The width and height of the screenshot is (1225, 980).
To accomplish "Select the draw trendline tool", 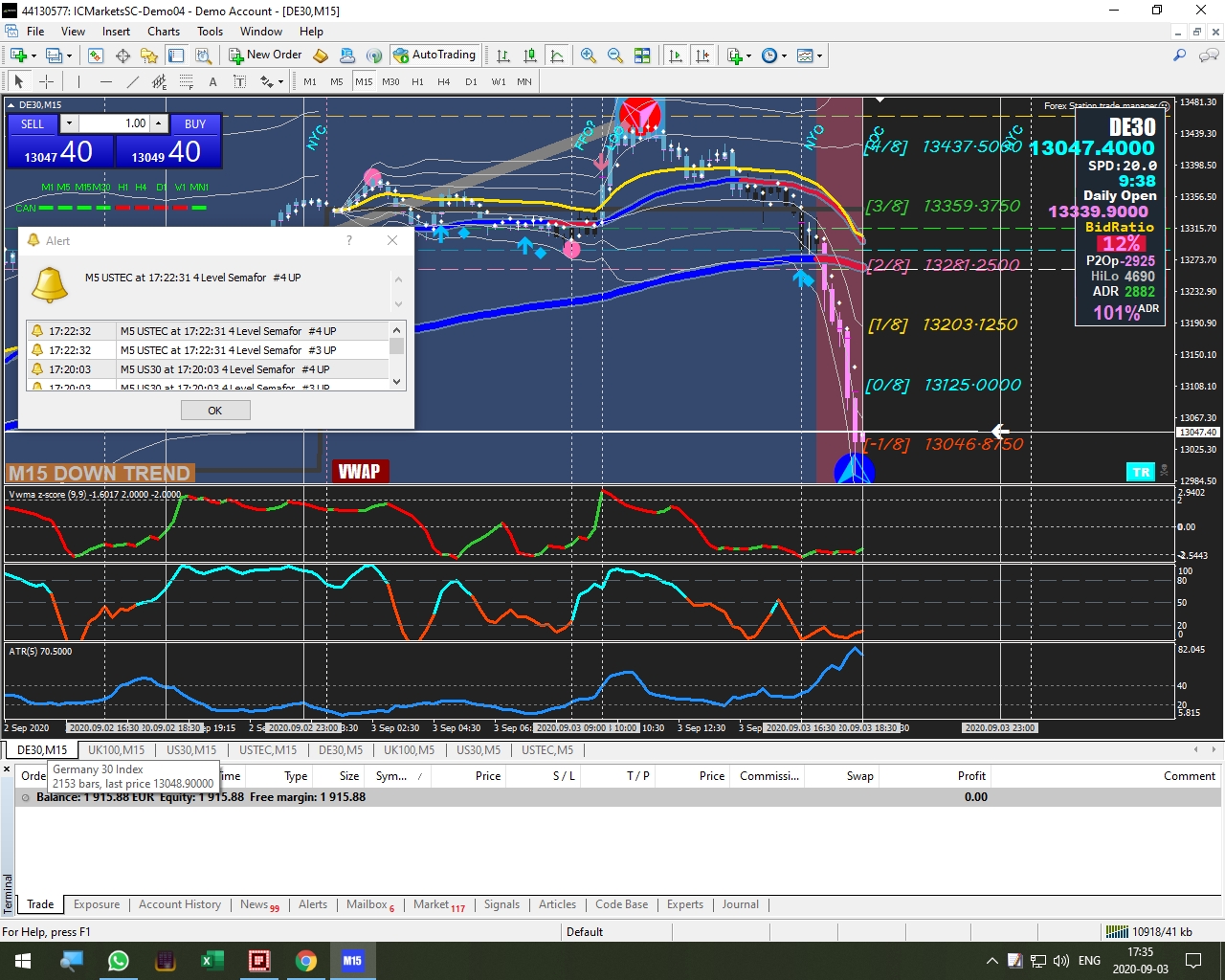I will tap(133, 81).
